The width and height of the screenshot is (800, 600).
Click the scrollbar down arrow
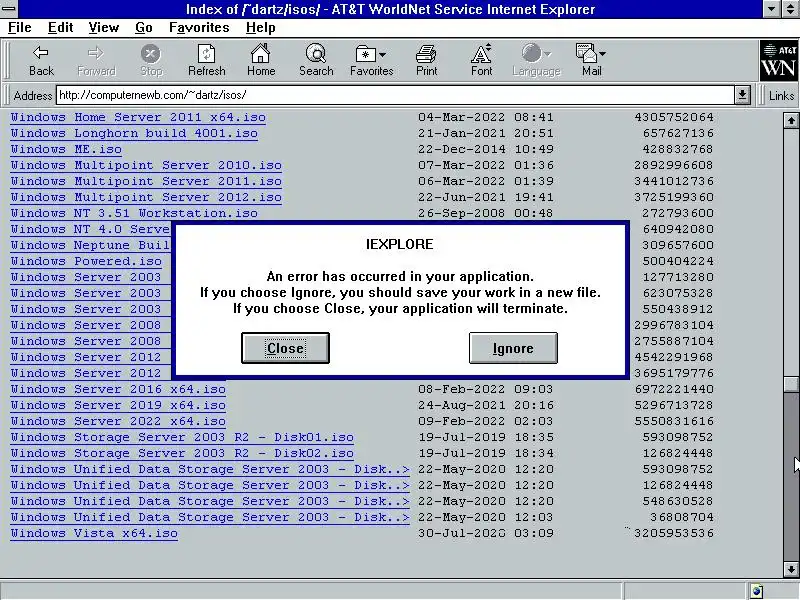(x=791, y=569)
